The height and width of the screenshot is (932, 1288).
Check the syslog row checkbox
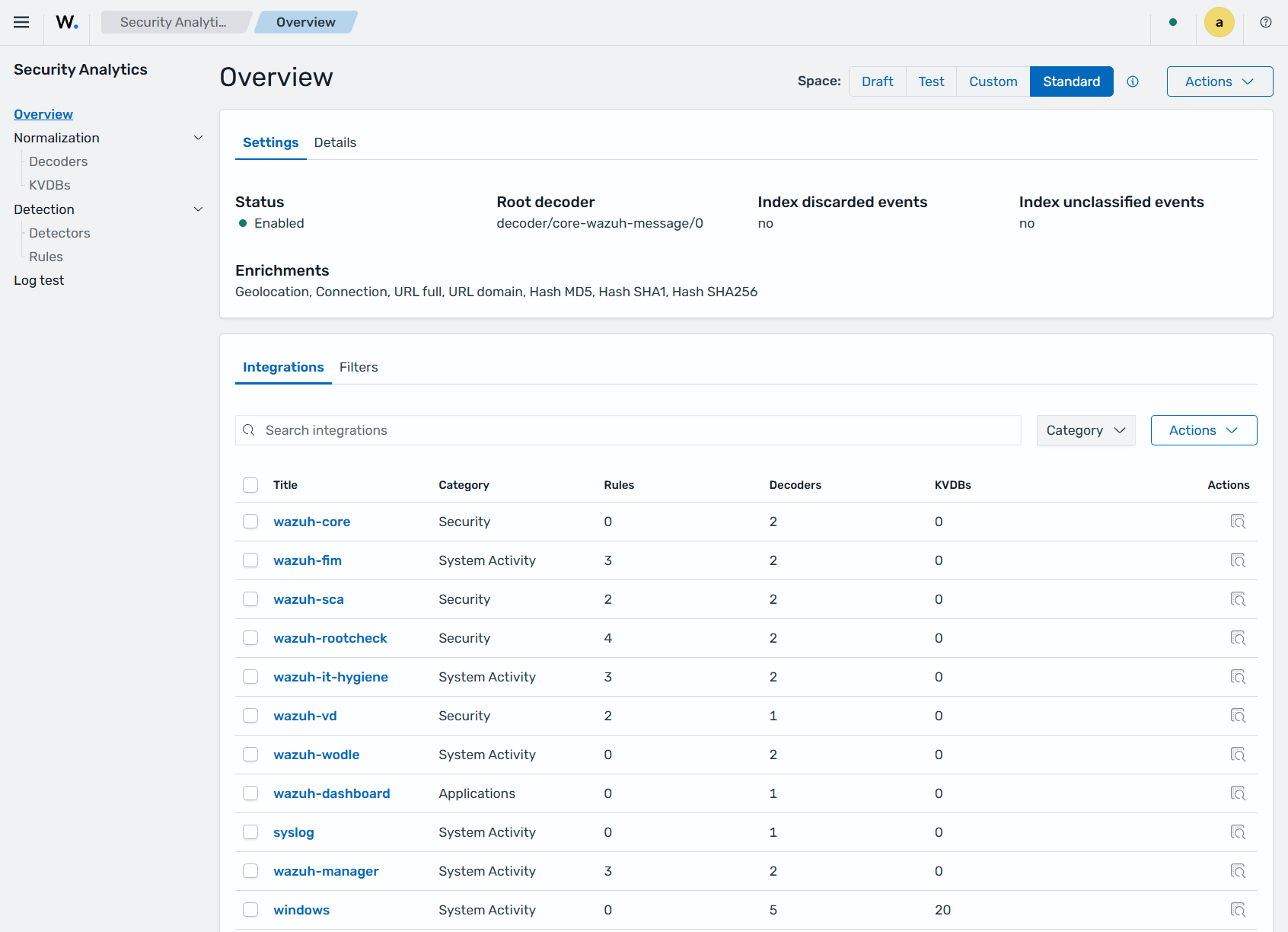[x=250, y=832]
